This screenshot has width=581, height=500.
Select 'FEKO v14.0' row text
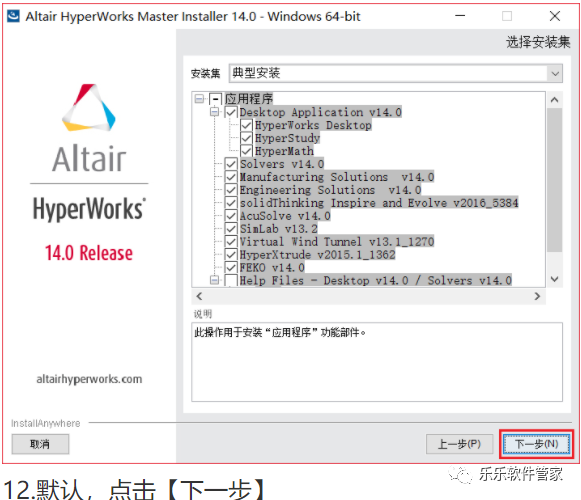pyautogui.click(x=272, y=268)
